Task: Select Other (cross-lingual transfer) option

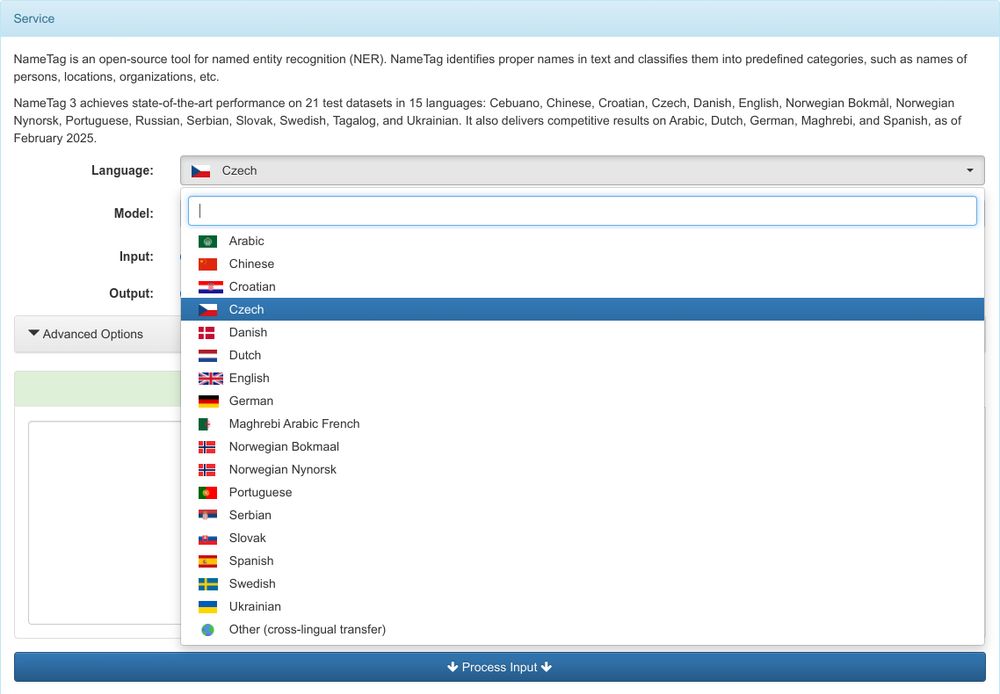Action: (x=582, y=630)
